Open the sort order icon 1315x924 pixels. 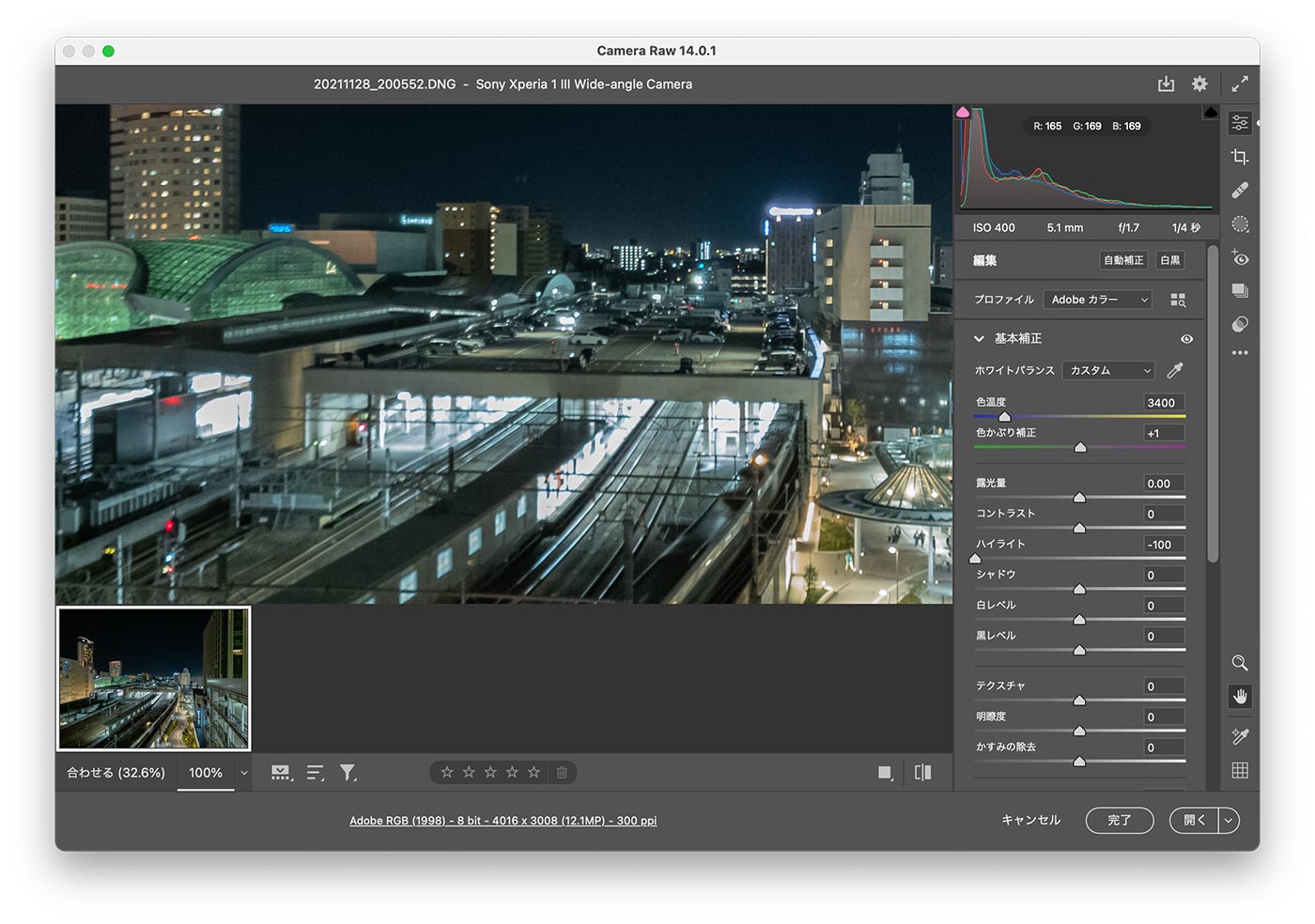point(315,772)
